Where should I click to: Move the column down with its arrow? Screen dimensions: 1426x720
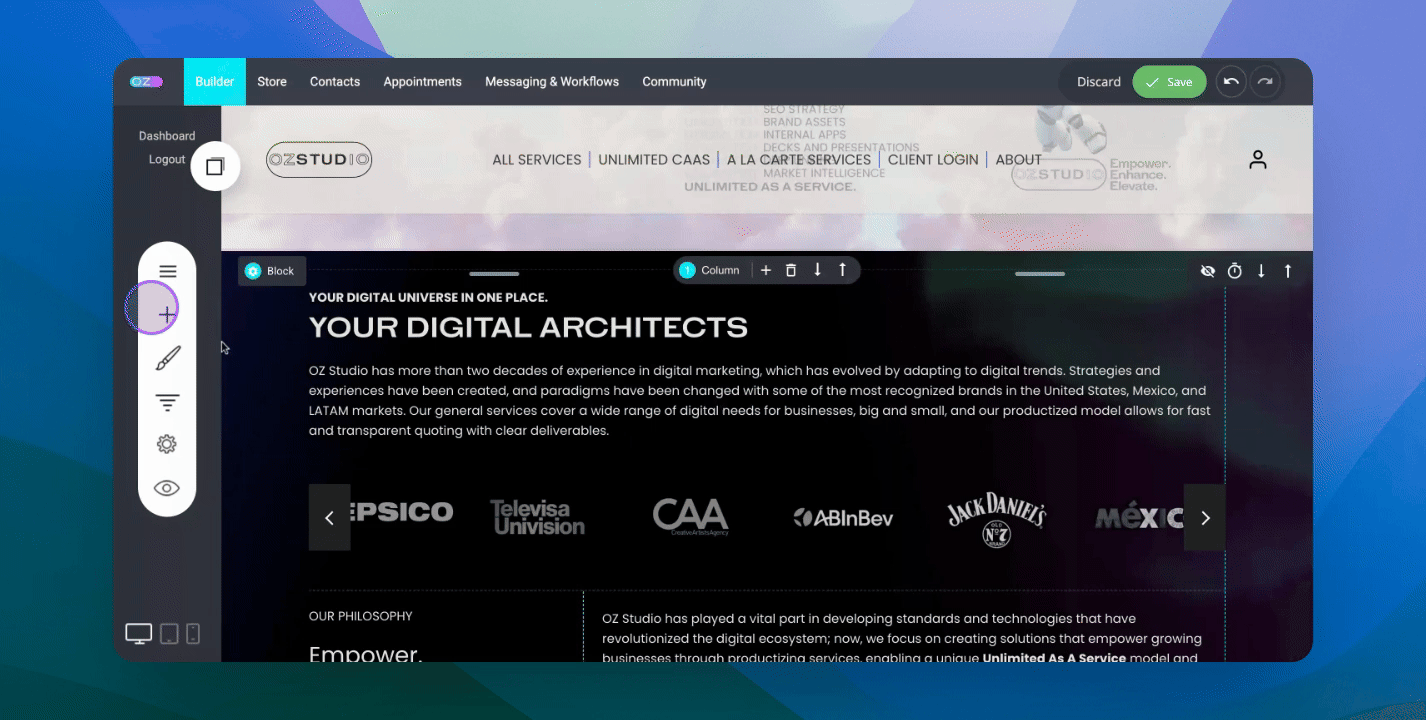[817, 270]
